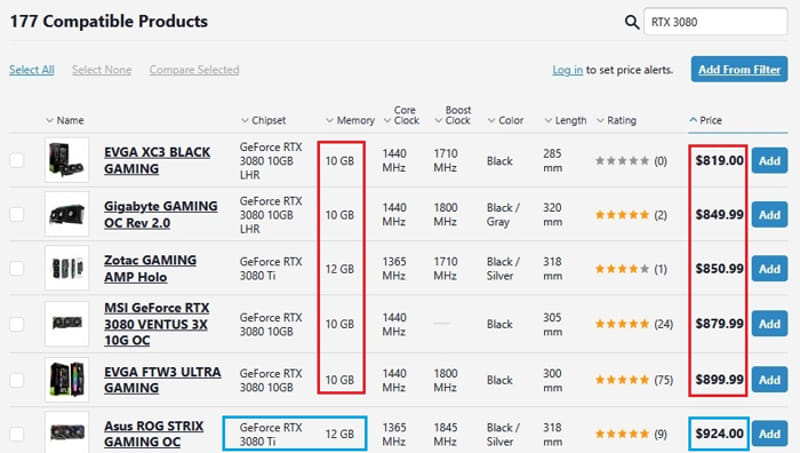This screenshot has height=453, width=800.
Task: Open the MSI VENTUS 3X thumbnail
Action: tap(67, 324)
